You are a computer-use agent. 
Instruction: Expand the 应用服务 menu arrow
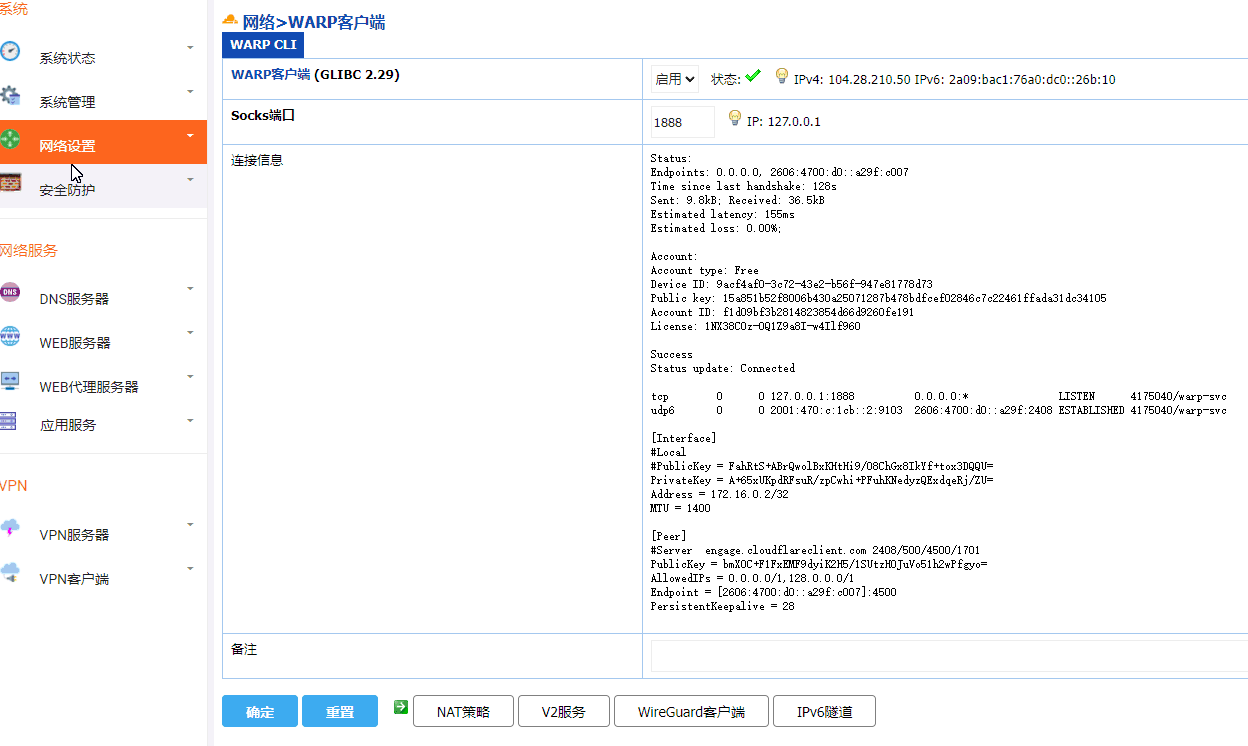190,421
